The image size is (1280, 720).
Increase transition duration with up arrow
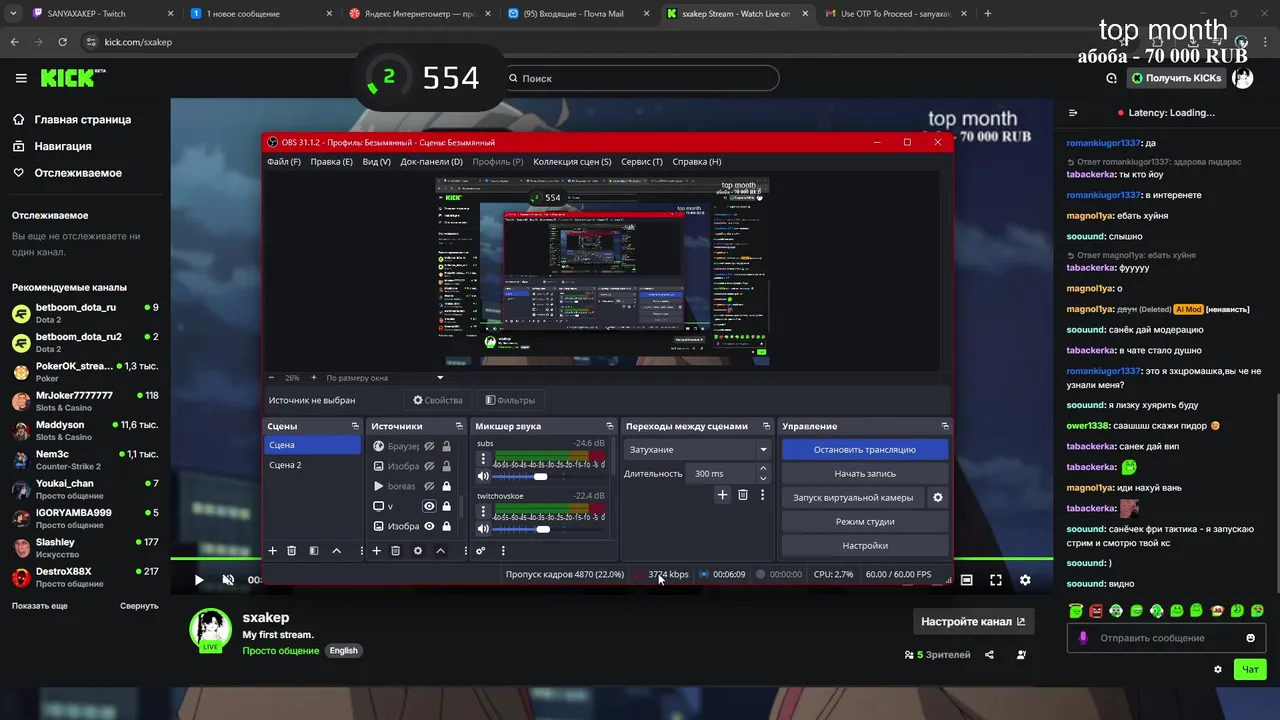click(x=764, y=468)
